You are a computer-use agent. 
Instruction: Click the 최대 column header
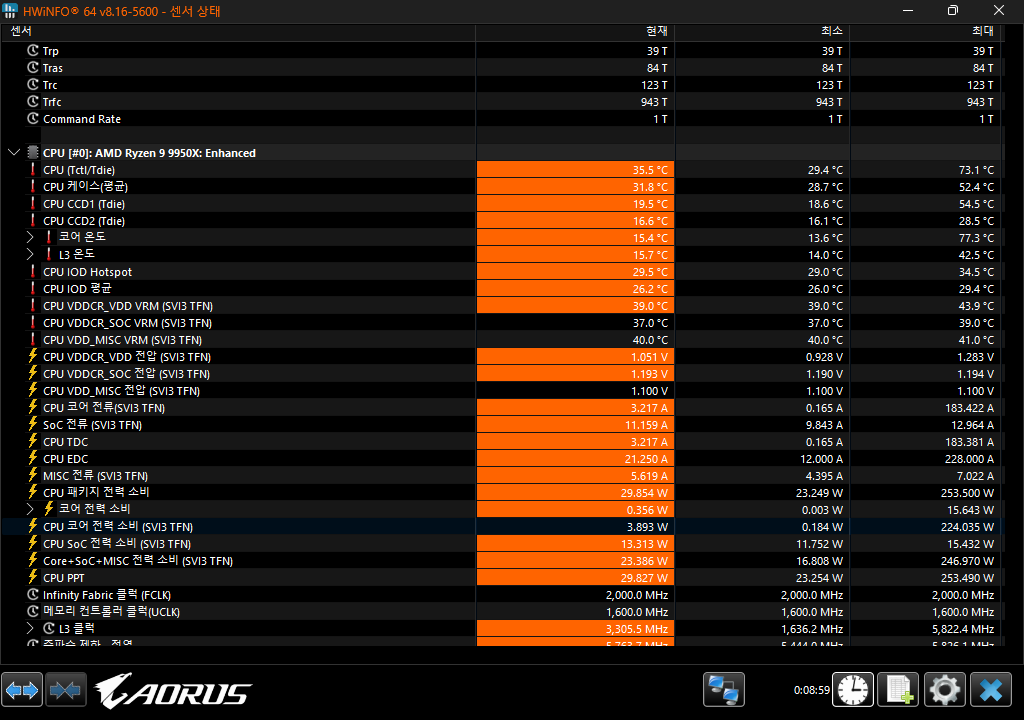[x=925, y=31]
